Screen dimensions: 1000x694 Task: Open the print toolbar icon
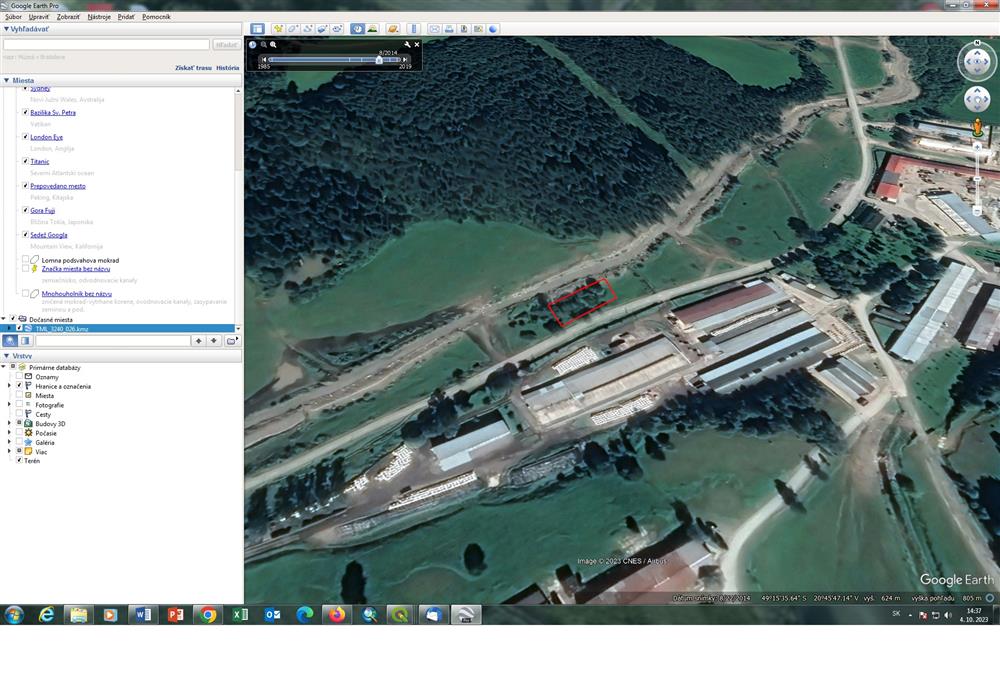point(449,29)
